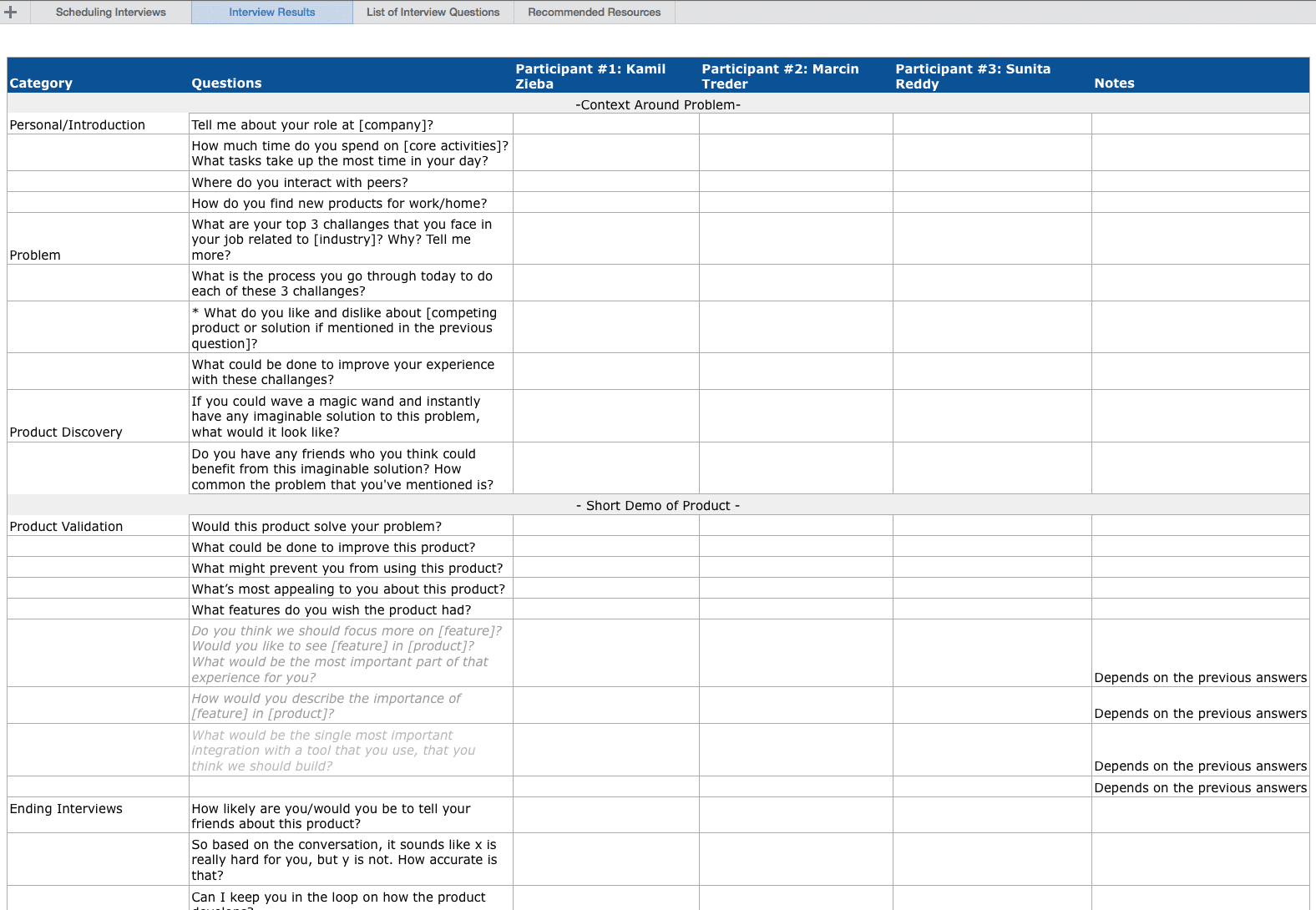The image size is (1316, 910).
Task: Select 'How much time do you spend' question cell
Action: [x=352, y=153]
